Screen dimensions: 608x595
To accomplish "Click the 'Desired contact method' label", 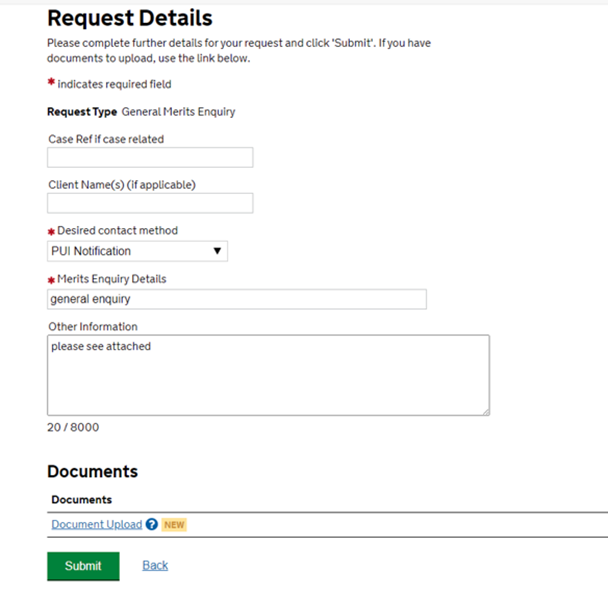I will click(x=117, y=231).
